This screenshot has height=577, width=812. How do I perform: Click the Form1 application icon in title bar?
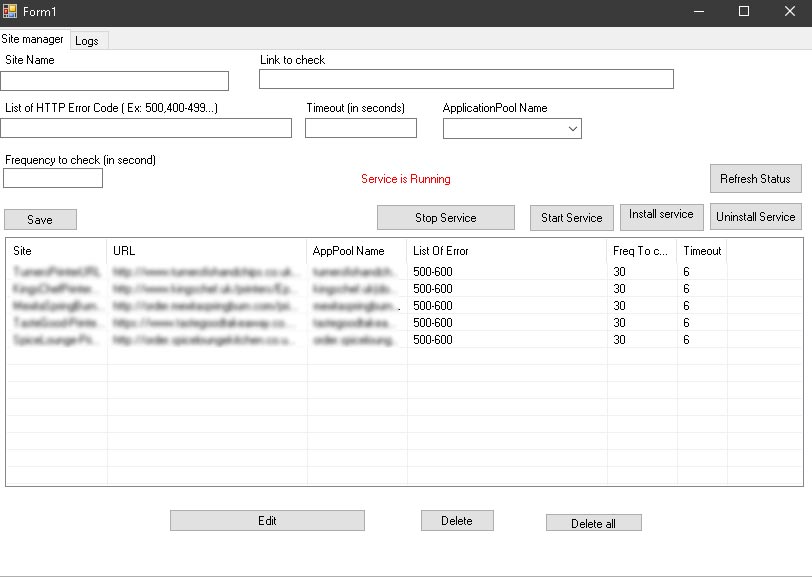click(10, 11)
